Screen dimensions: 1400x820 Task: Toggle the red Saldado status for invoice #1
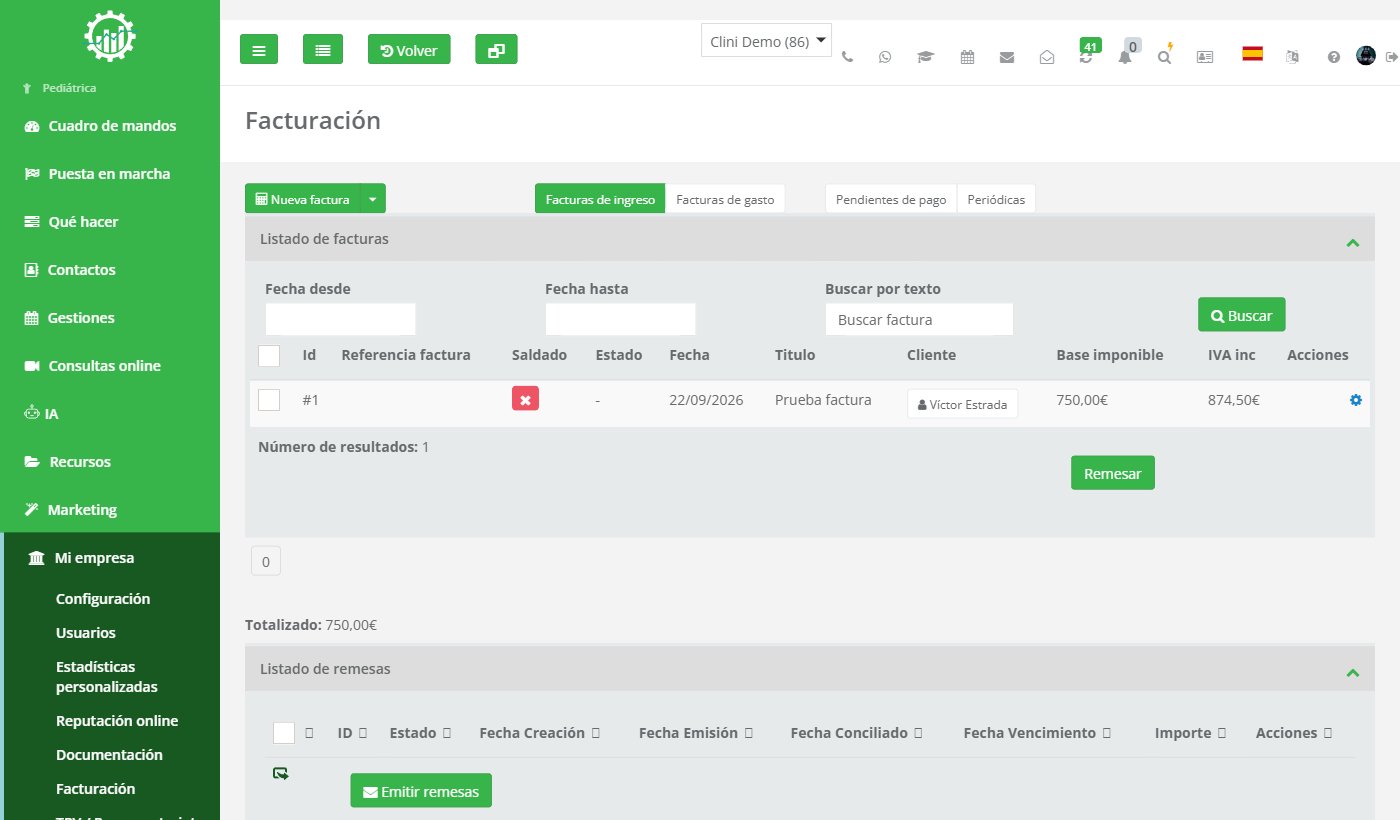point(525,399)
